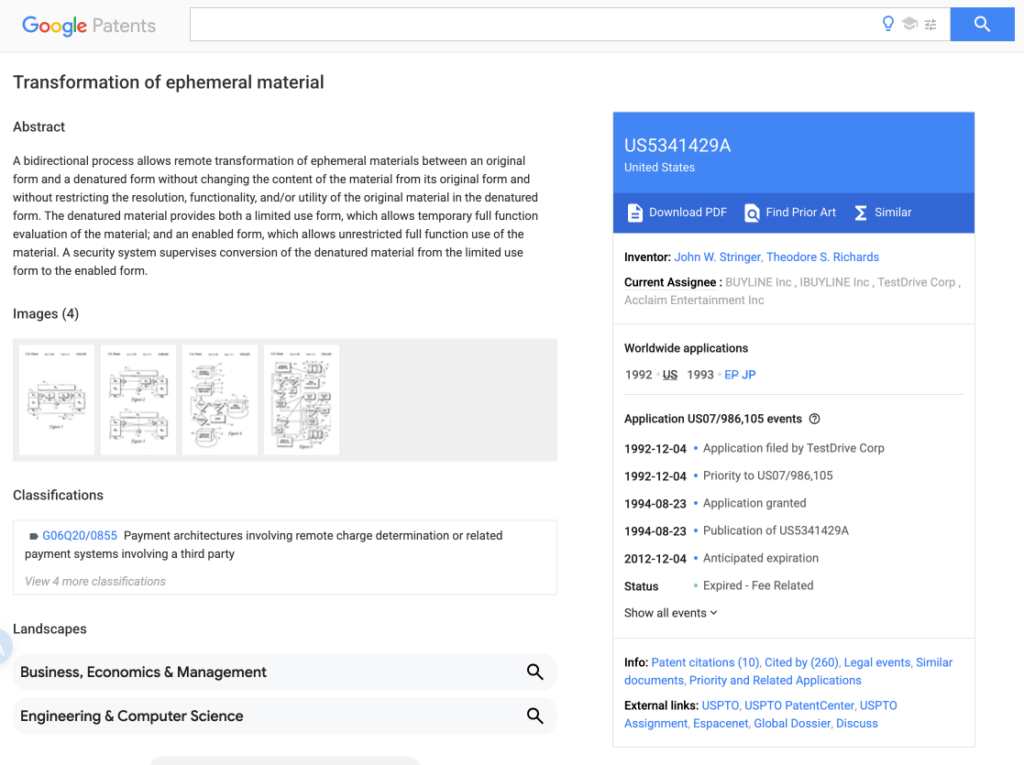Open advanced search sliders icon
The image size is (1024, 765).
pos(931,24)
